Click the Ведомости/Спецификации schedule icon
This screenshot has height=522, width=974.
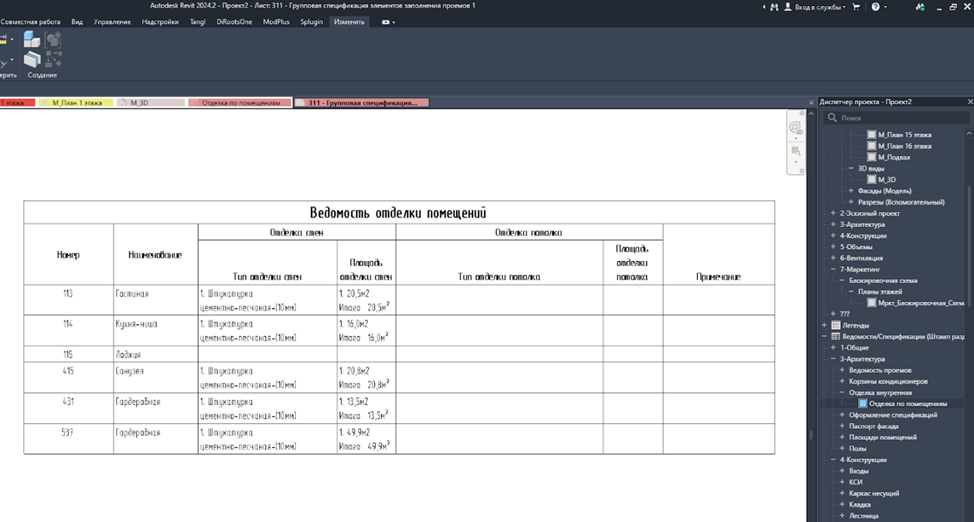pyautogui.click(x=835, y=336)
